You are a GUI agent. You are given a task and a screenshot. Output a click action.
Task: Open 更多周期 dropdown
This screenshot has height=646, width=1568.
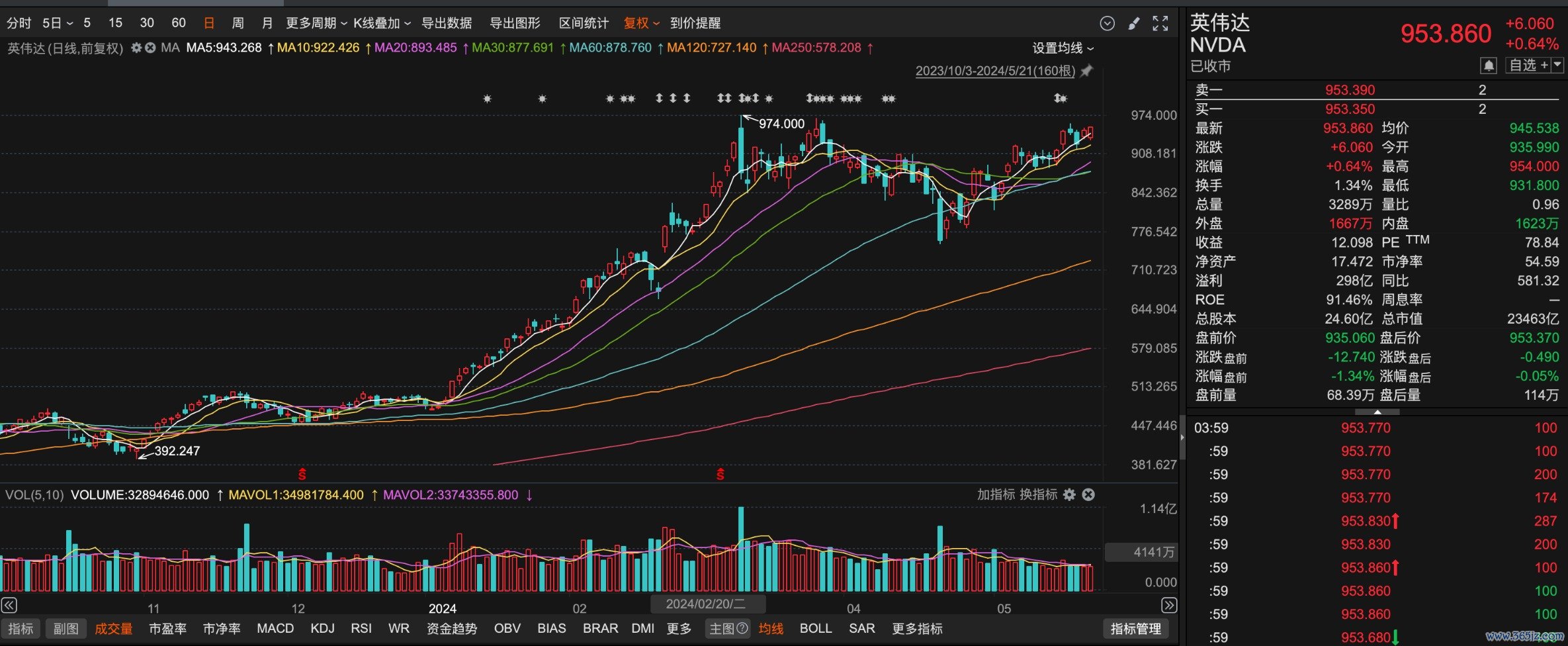(316, 23)
